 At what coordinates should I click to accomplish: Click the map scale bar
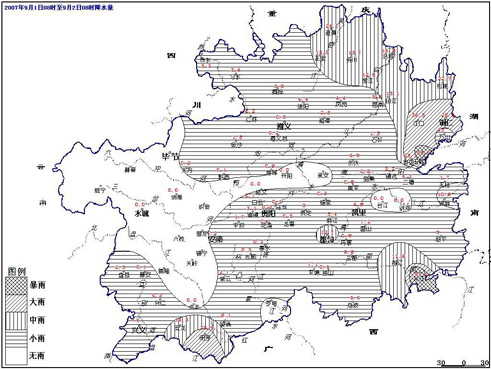tap(464, 363)
